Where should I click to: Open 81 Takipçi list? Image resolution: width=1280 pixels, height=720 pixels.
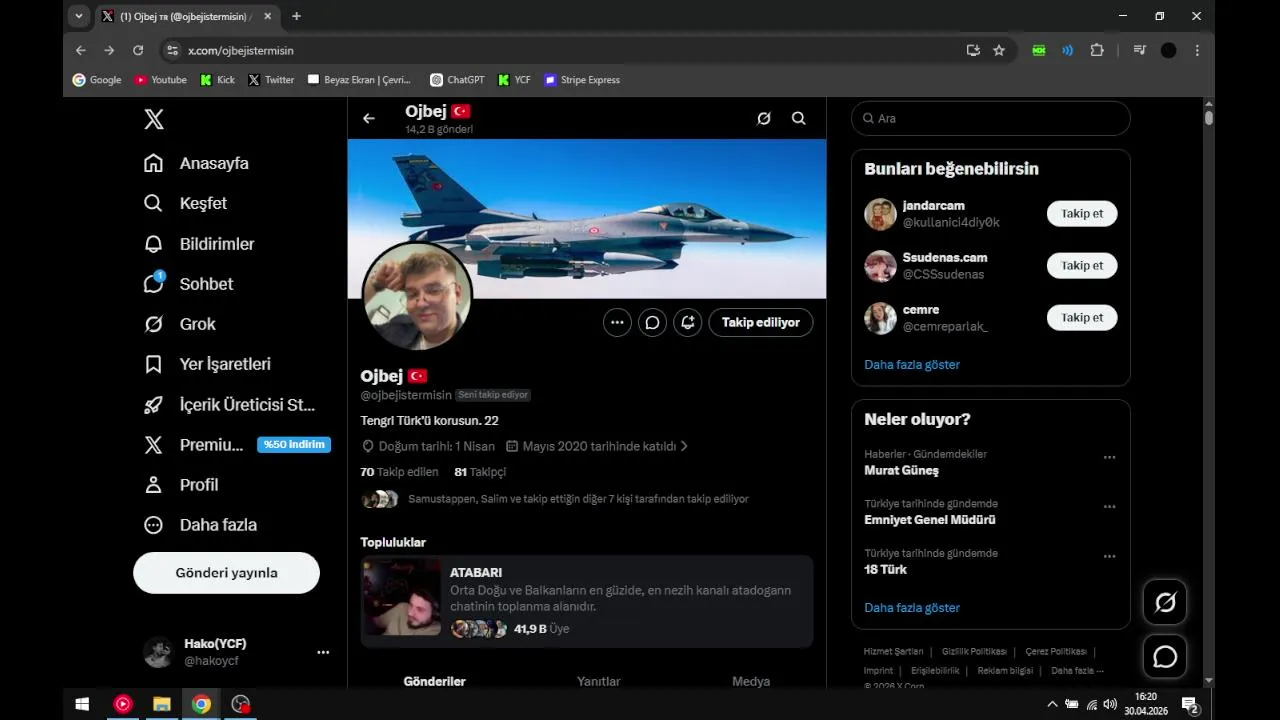(480, 472)
